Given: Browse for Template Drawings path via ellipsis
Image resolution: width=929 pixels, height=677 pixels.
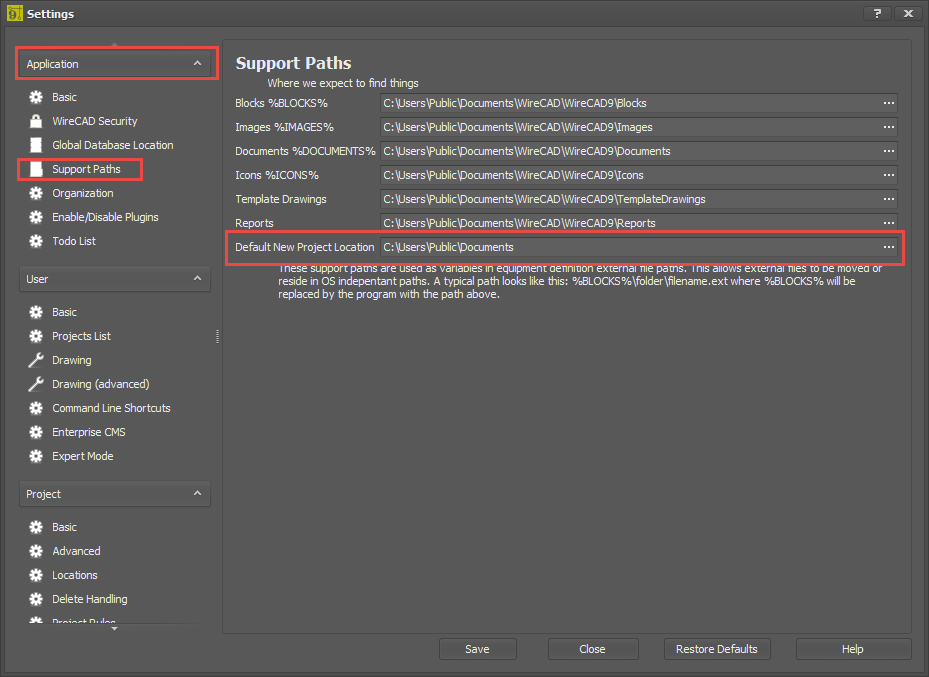Looking at the screenshot, I should [x=889, y=199].
